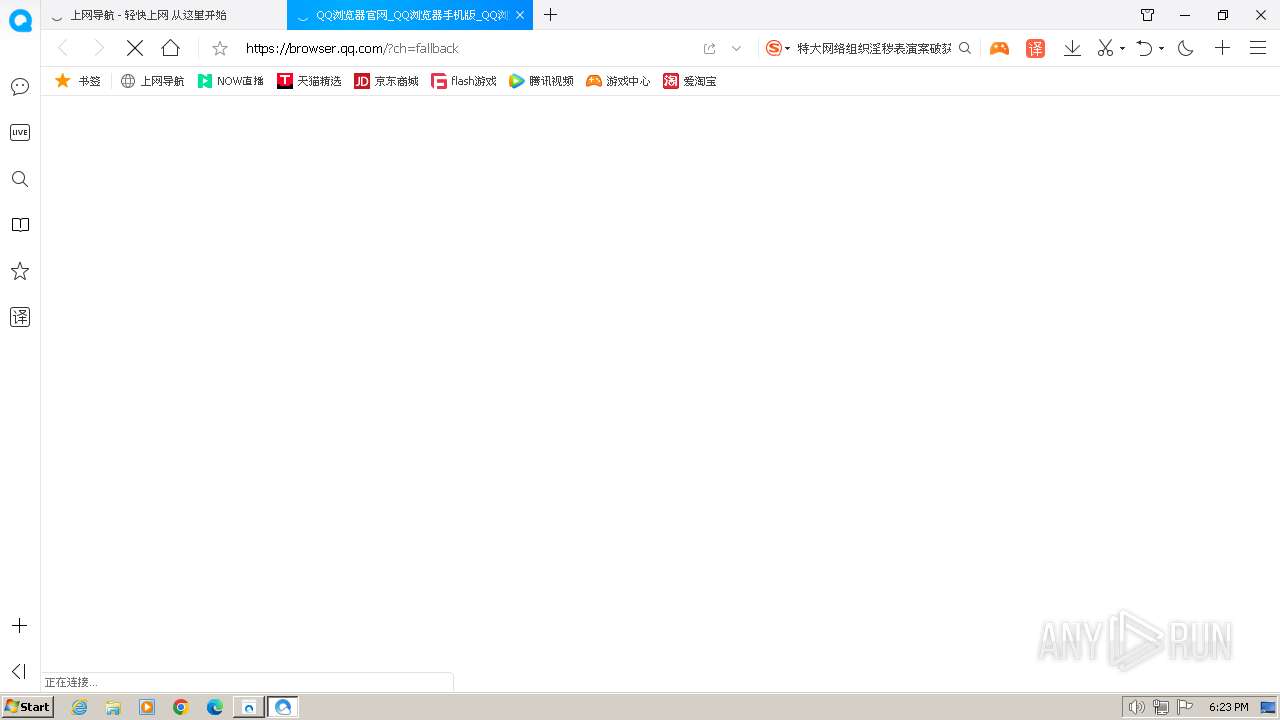Add a sidebar app with plus icon
The image size is (1280, 720).
19,626
